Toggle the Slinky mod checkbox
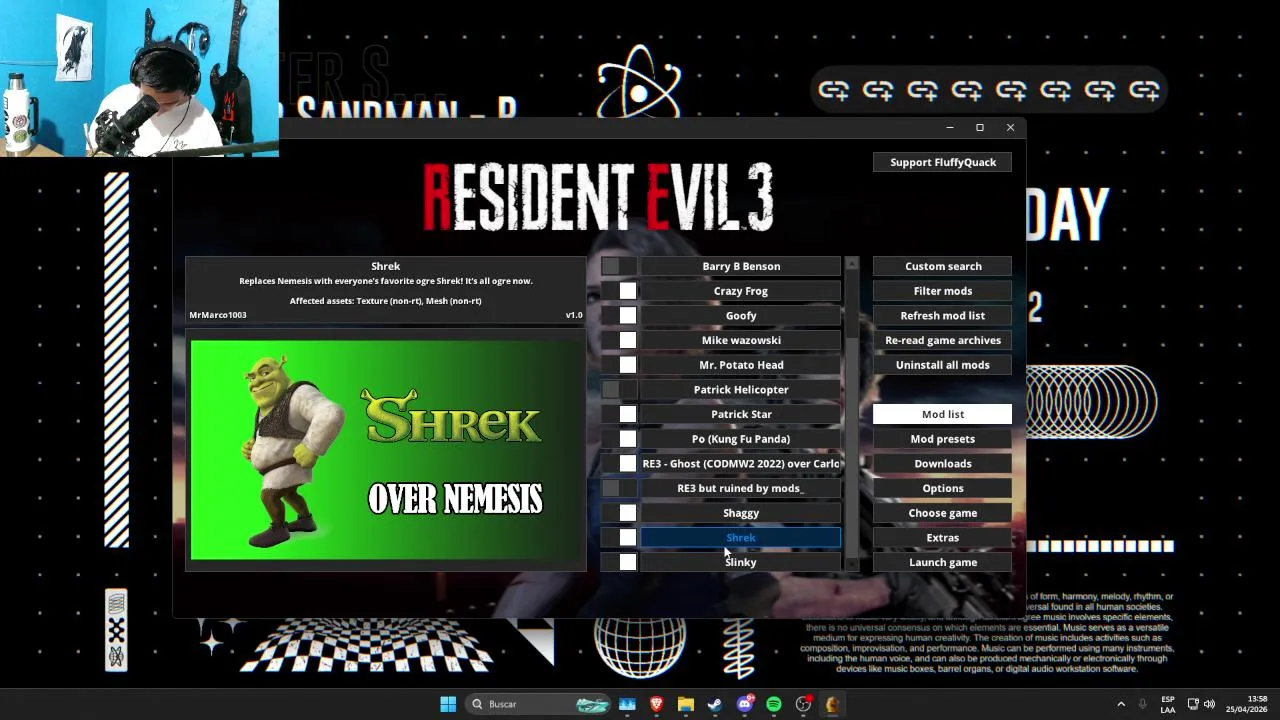The image size is (1280, 720). tap(618, 562)
